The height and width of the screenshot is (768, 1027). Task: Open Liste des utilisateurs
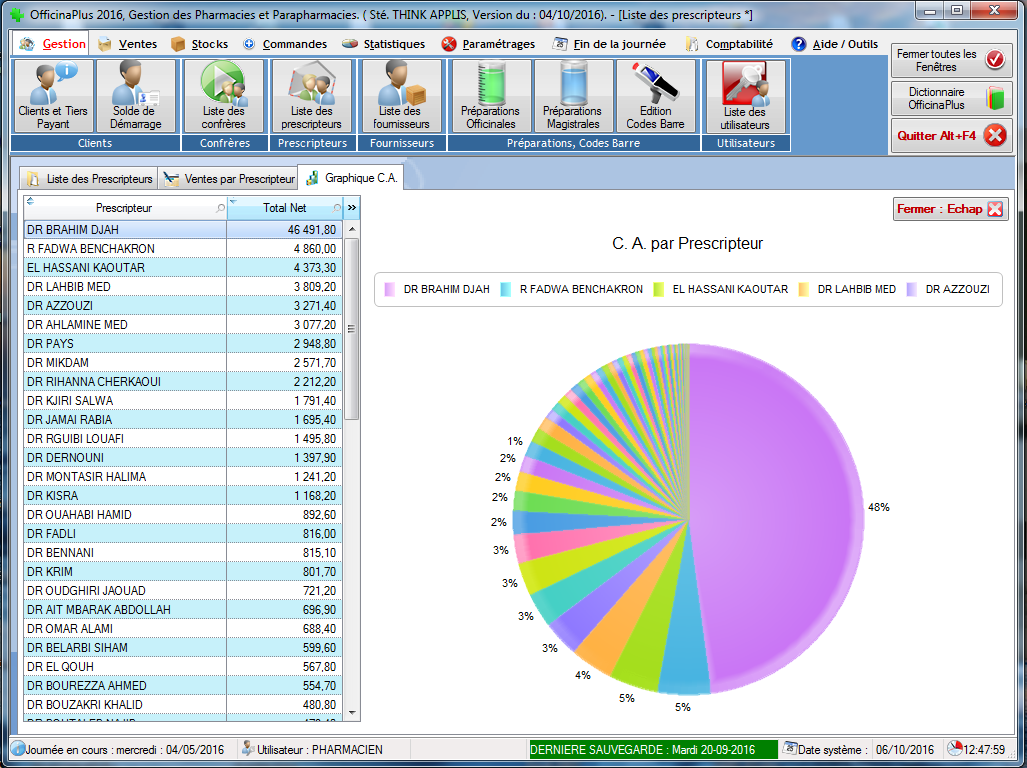coord(745,96)
